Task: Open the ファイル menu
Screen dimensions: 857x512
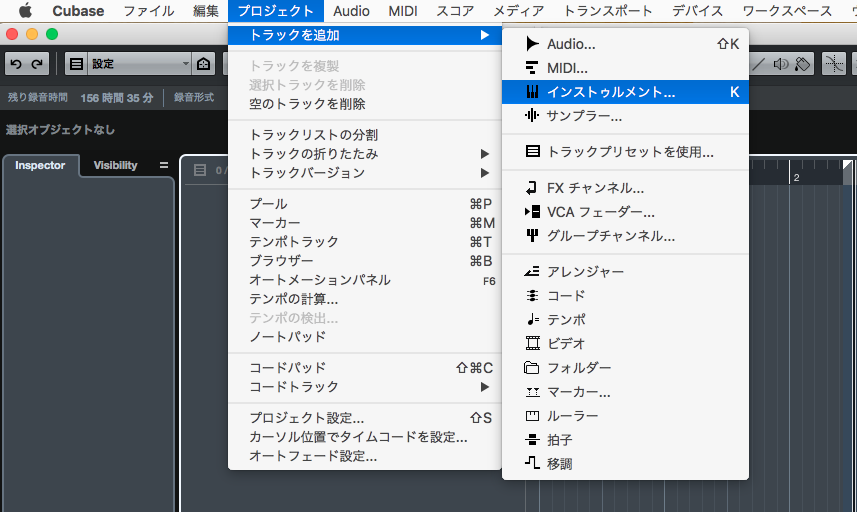Action: point(149,10)
